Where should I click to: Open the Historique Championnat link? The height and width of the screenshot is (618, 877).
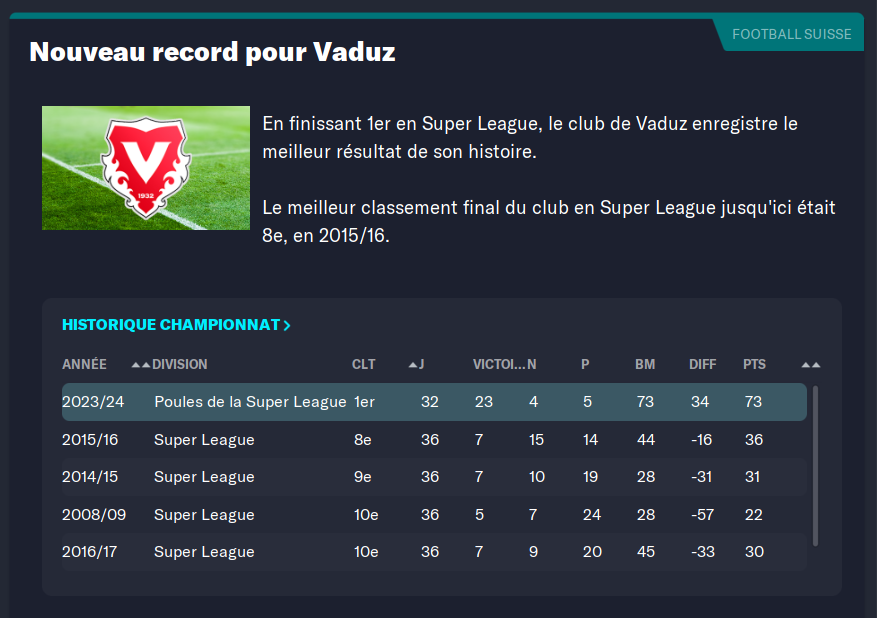pos(170,325)
